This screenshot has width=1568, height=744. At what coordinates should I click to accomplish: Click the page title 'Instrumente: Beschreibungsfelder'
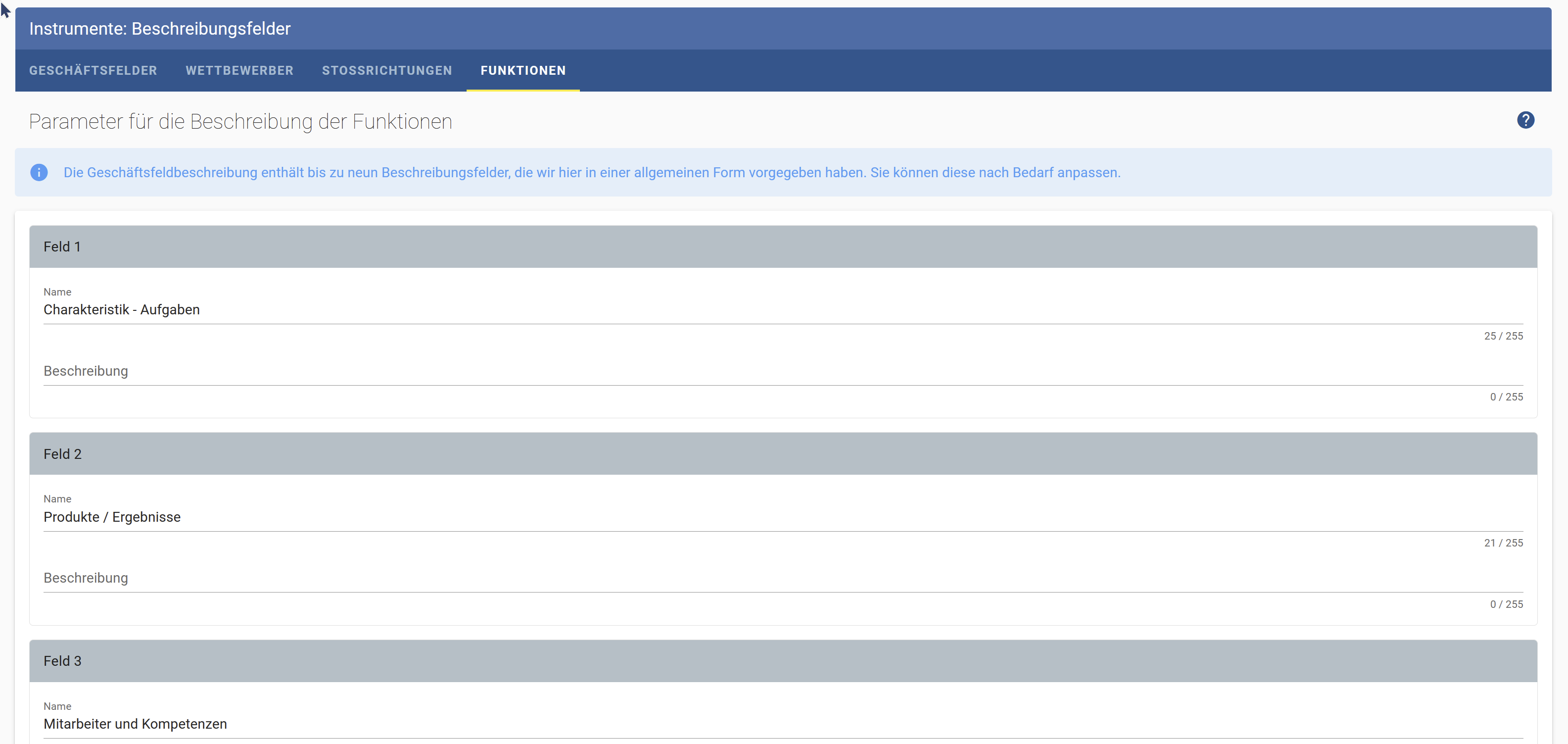[x=160, y=29]
